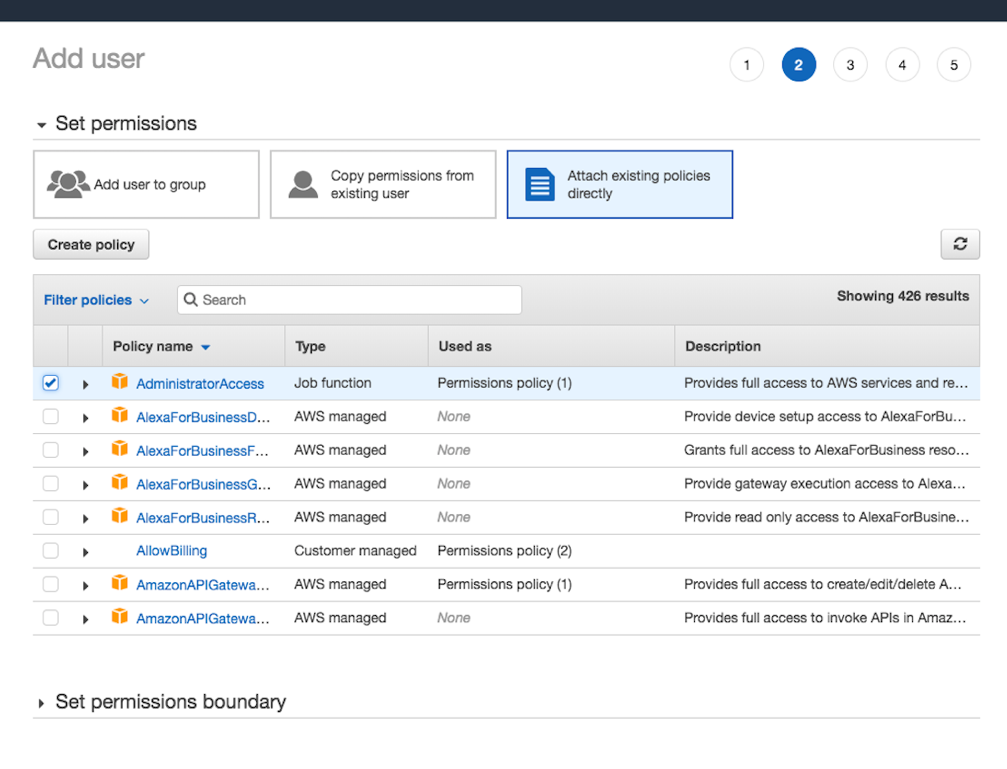Viewport: 1007px width, 769px height.
Task: Click the orange box icon beside AlexaForBusinessR...
Action: tap(119, 515)
